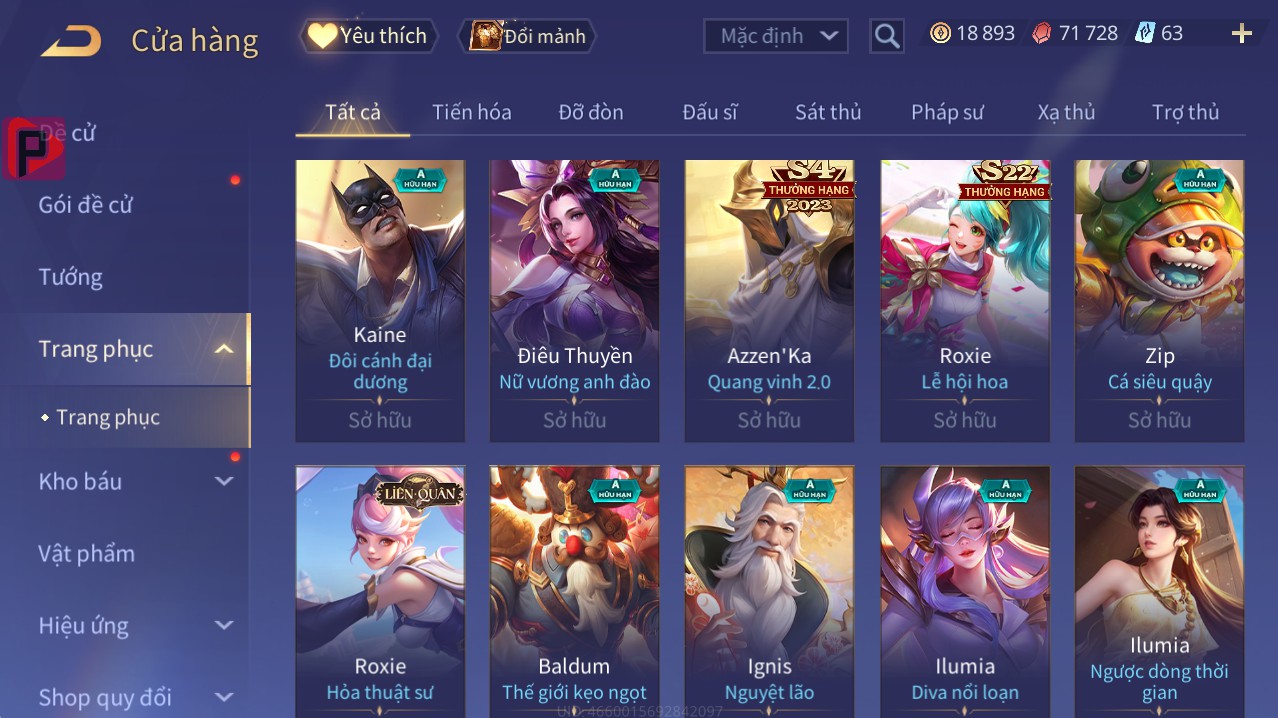Go to Gói đề cử sidebar item
The height and width of the screenshot is (718, 1278).
(x=86, y=205)
